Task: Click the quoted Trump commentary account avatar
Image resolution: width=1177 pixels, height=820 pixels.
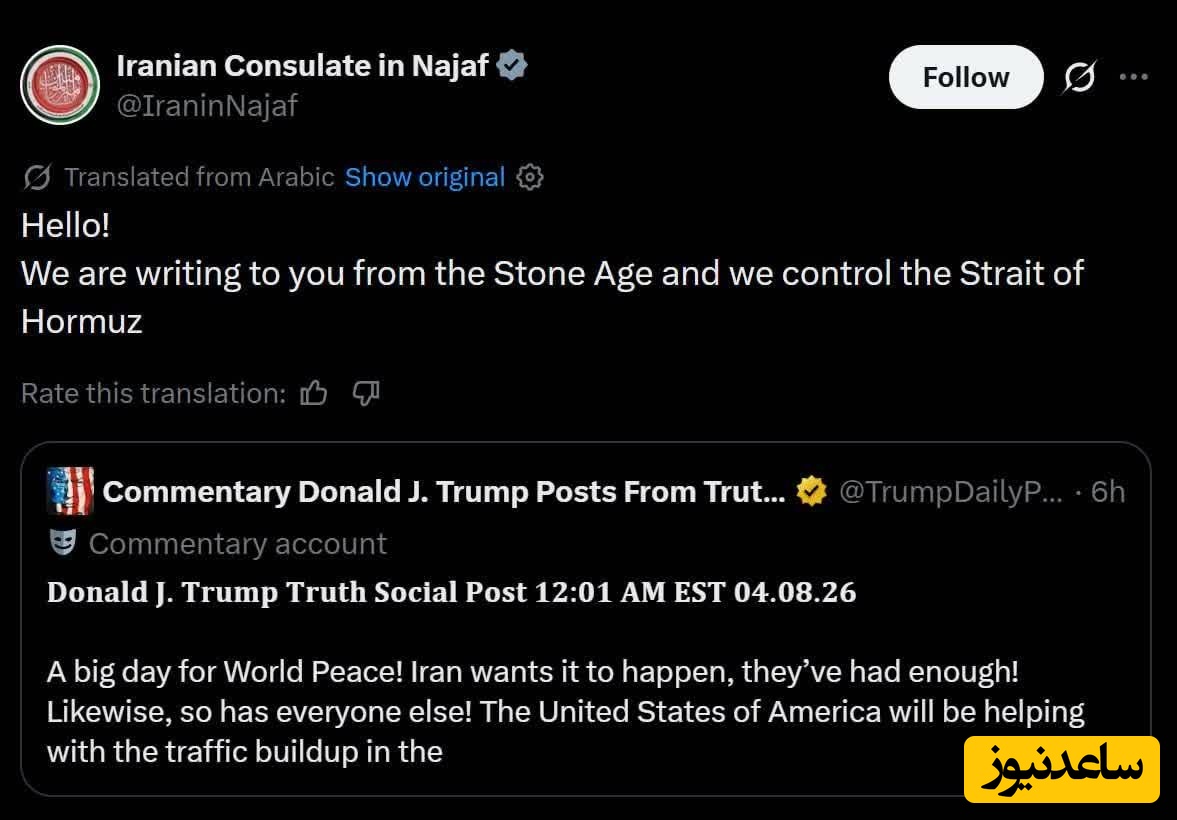Action: tap(70, 491)
